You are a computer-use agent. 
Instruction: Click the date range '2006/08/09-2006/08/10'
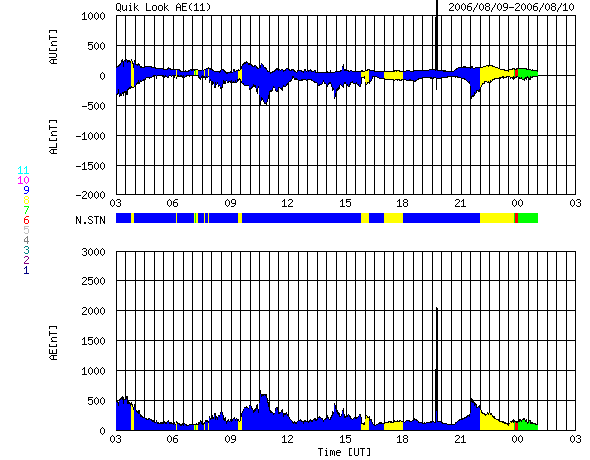[x=511, y=7]
